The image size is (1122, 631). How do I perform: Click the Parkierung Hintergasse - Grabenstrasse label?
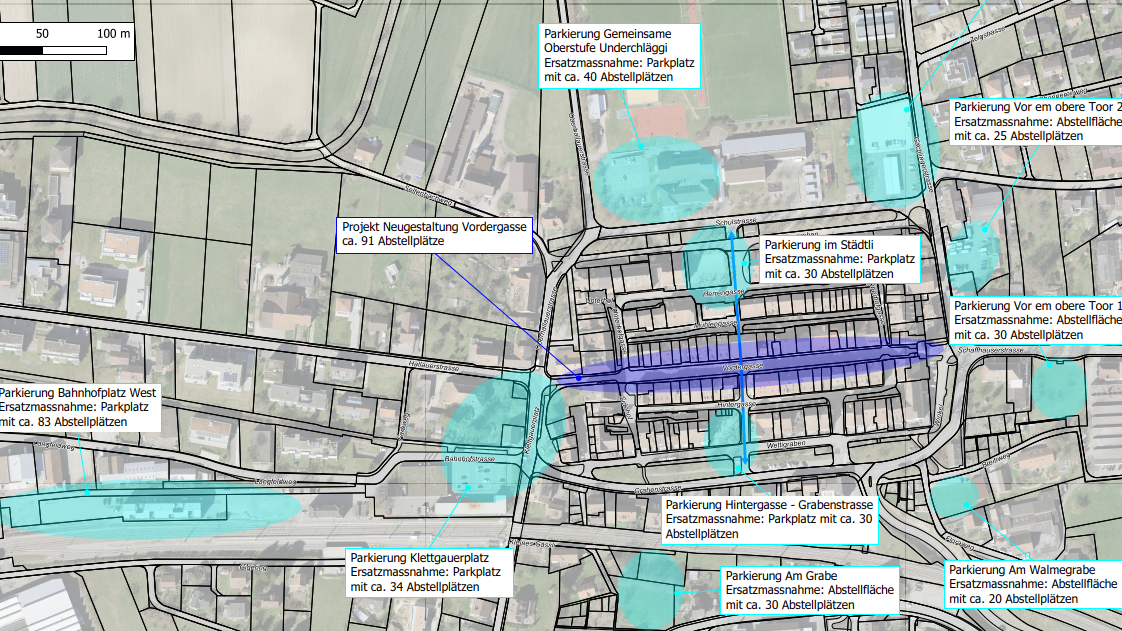[x=768, y=519]
